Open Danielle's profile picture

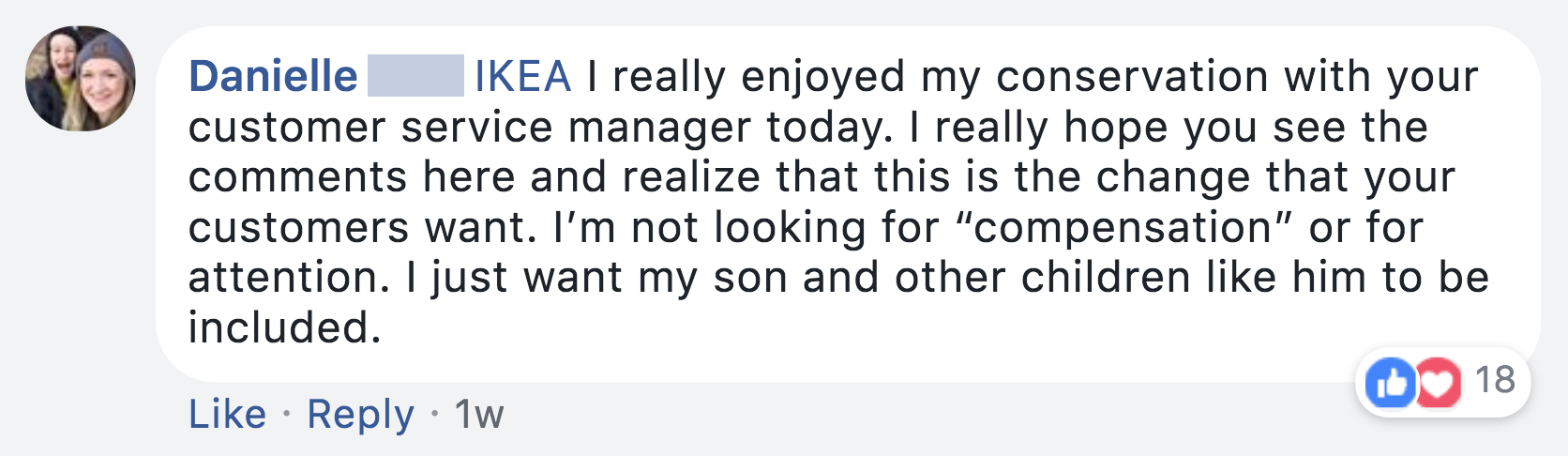(81, 79)
